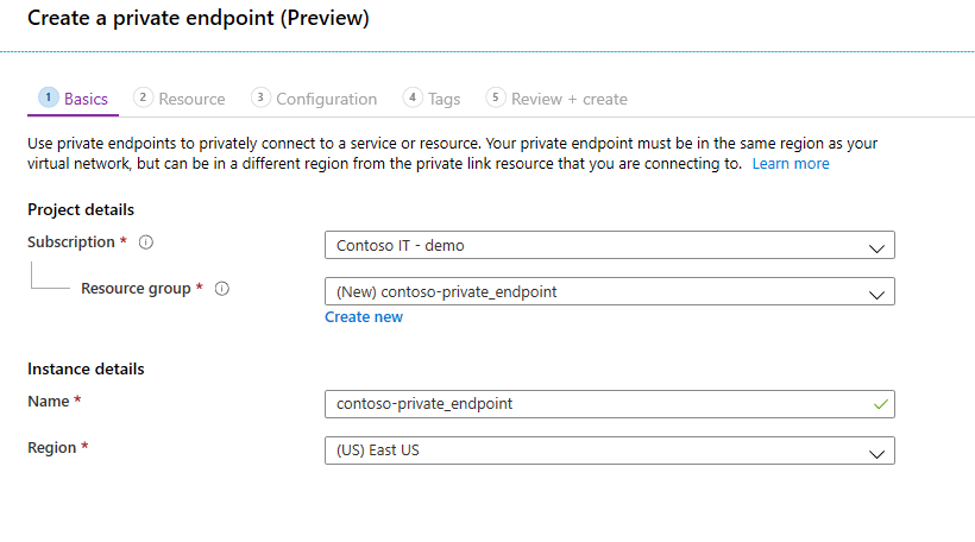Click the Resource group info icon
The width and height of the screenshot is (975, 542).
point(222,289)
